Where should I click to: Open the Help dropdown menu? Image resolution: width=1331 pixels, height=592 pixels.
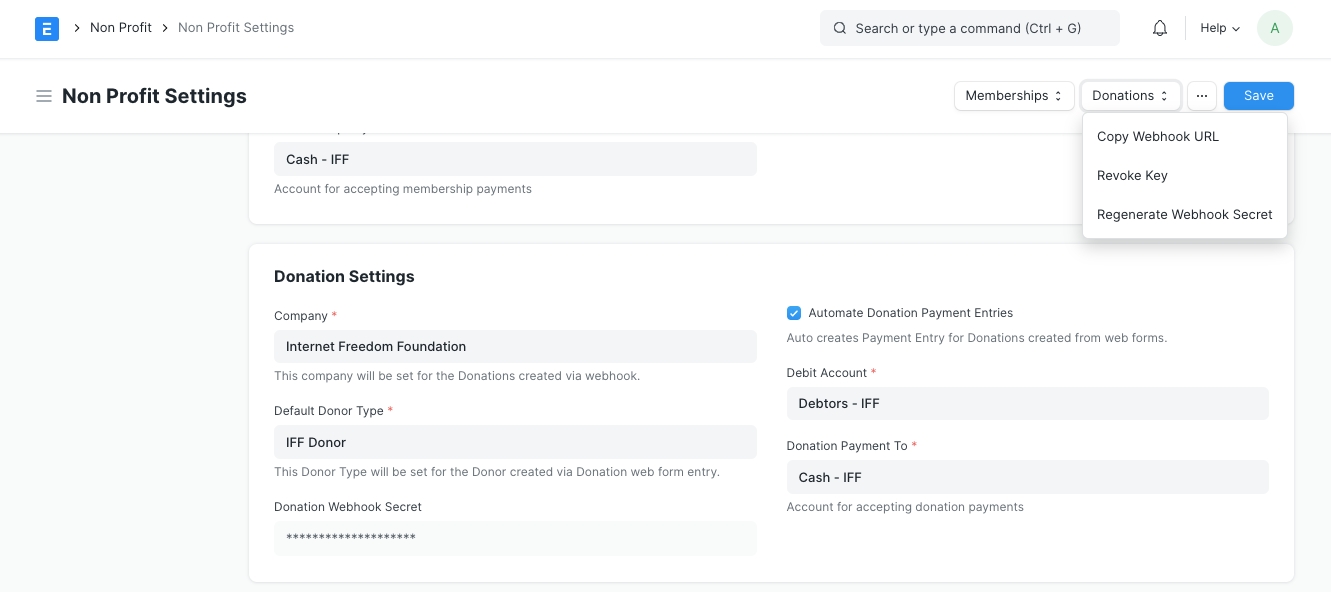click(1220, 28)
